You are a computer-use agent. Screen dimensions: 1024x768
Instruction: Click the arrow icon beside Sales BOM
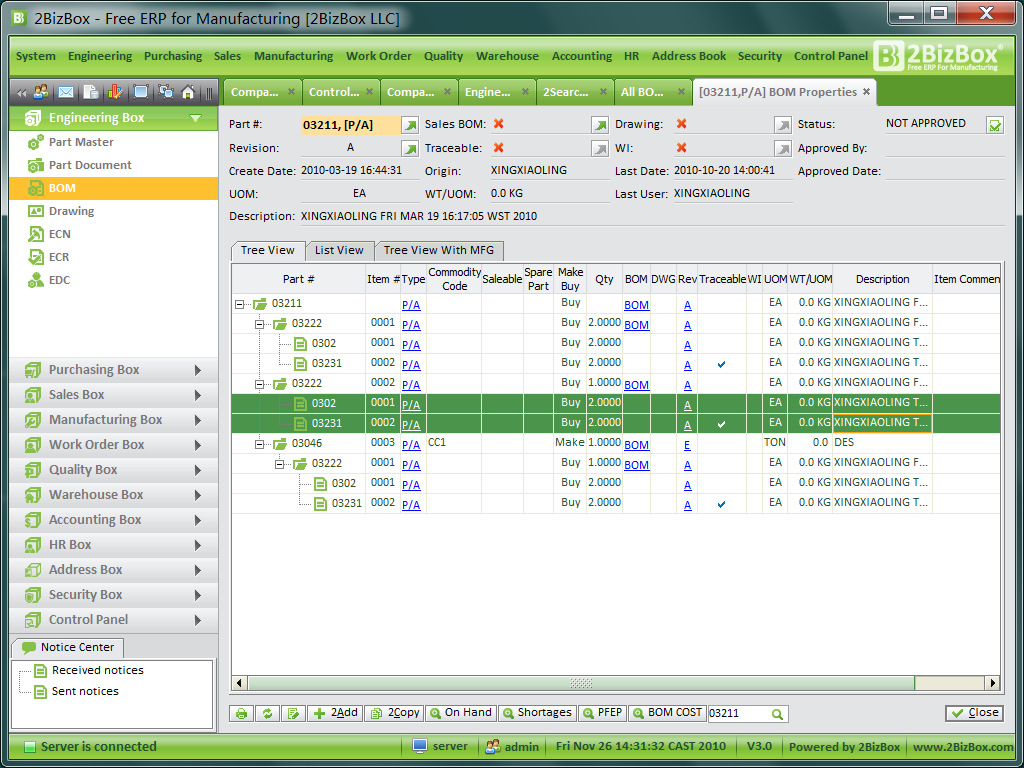click(600, 125)
